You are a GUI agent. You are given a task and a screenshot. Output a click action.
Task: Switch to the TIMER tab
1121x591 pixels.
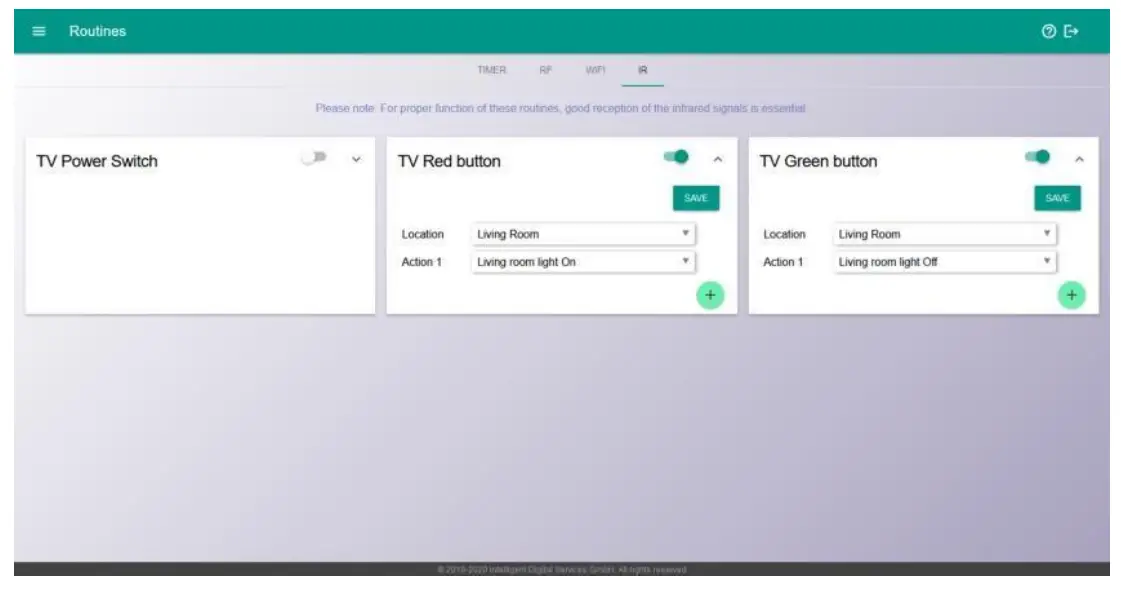point(492,70)
